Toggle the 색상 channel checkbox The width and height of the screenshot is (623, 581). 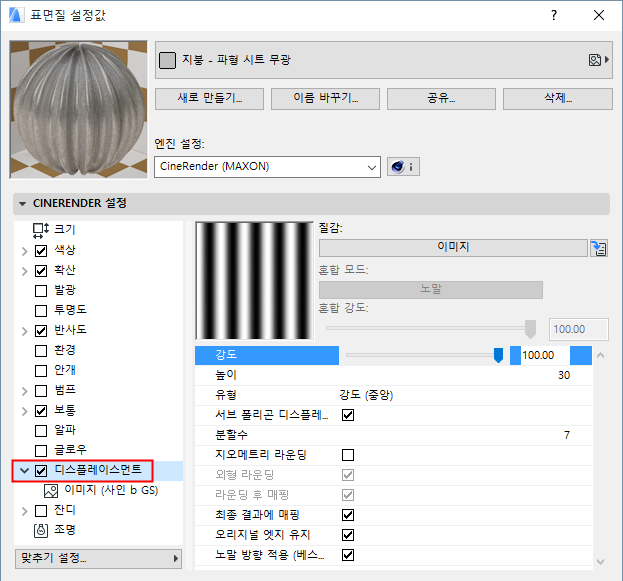[41, 251]
